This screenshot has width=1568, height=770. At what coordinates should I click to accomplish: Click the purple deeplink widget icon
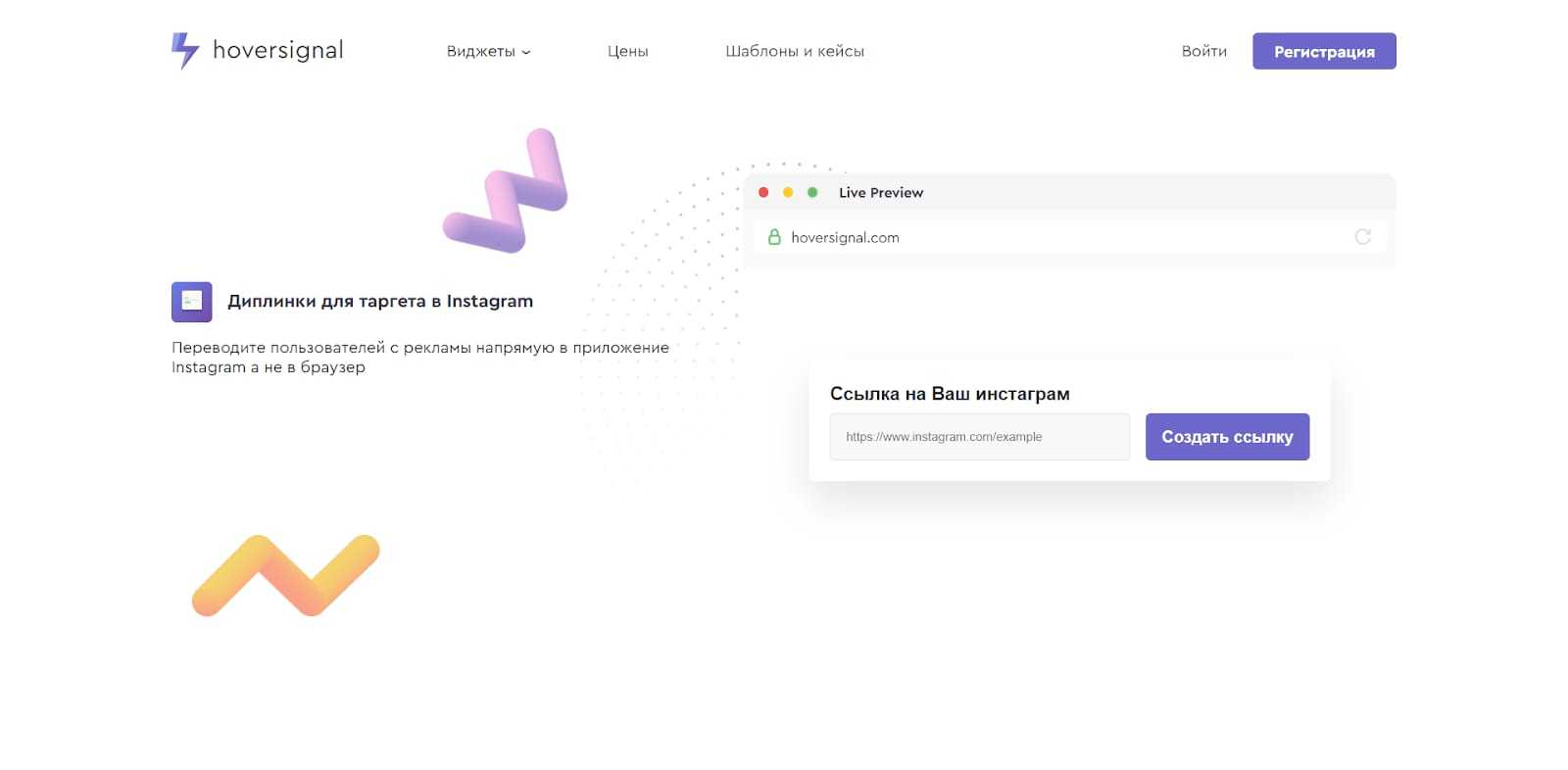(x=192, y=302)
